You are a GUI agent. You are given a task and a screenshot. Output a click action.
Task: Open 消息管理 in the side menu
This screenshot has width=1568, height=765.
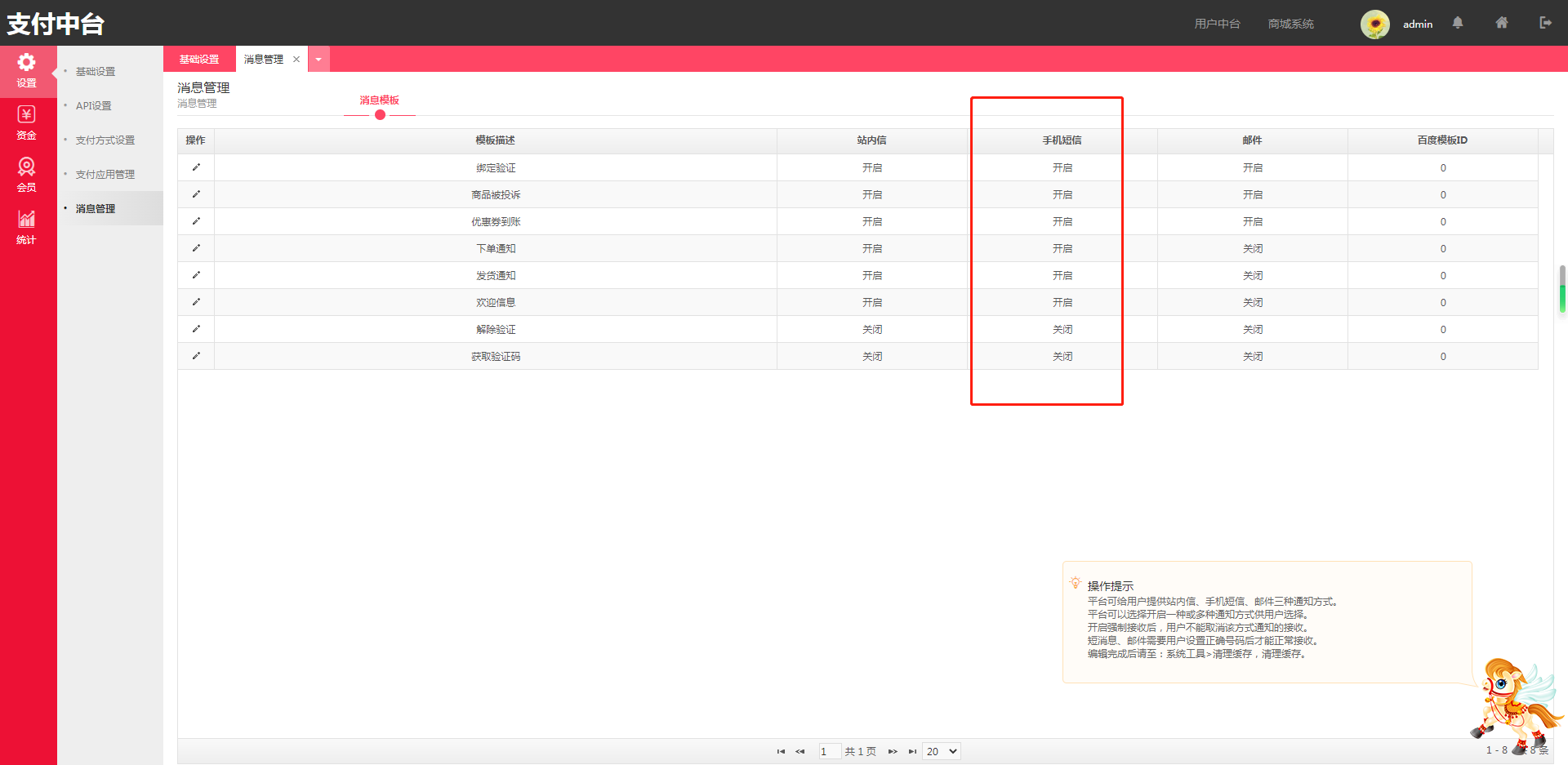click(x=96, y=209)
